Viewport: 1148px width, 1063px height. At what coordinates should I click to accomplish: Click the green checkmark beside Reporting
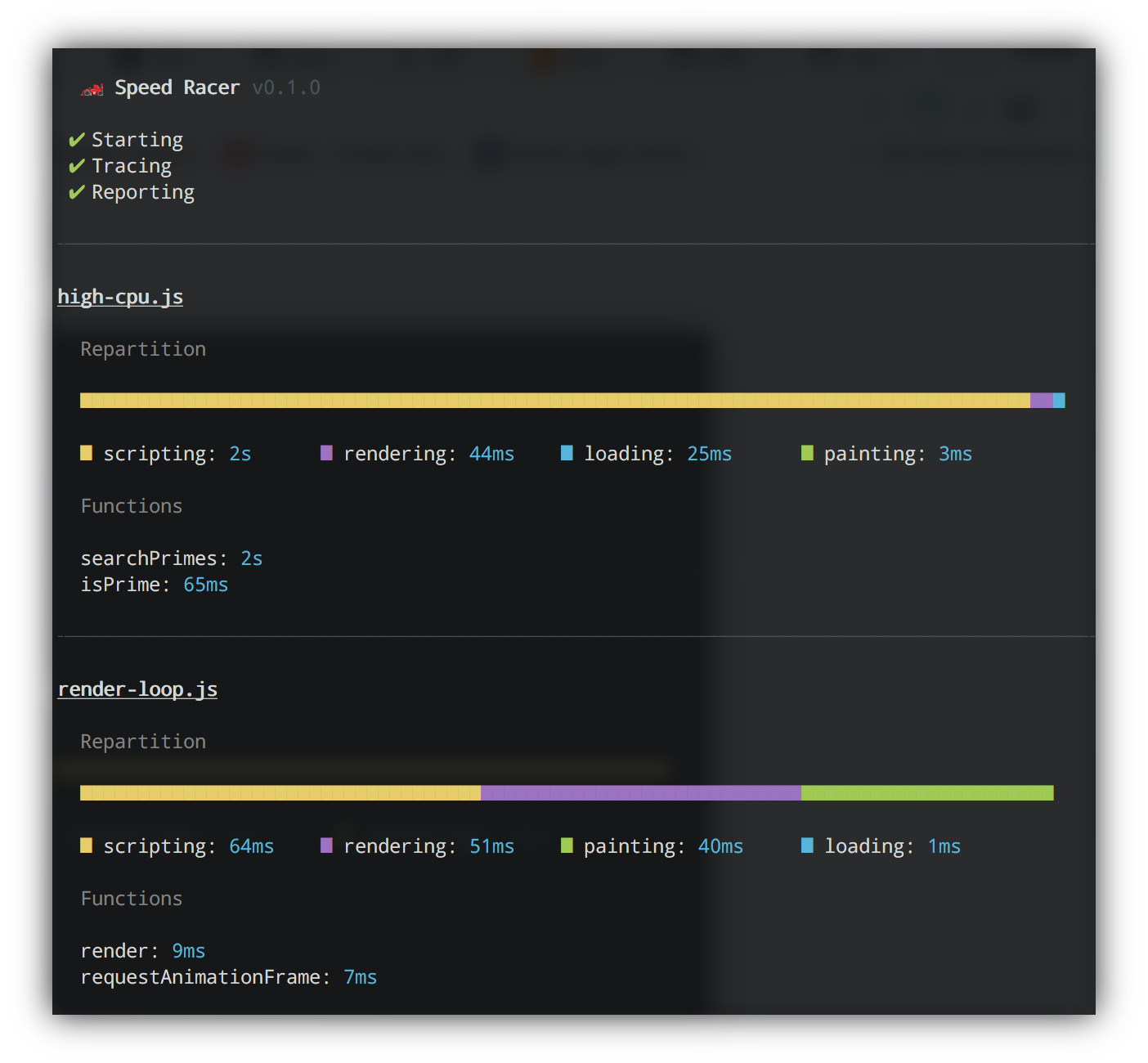pos(77,192)
